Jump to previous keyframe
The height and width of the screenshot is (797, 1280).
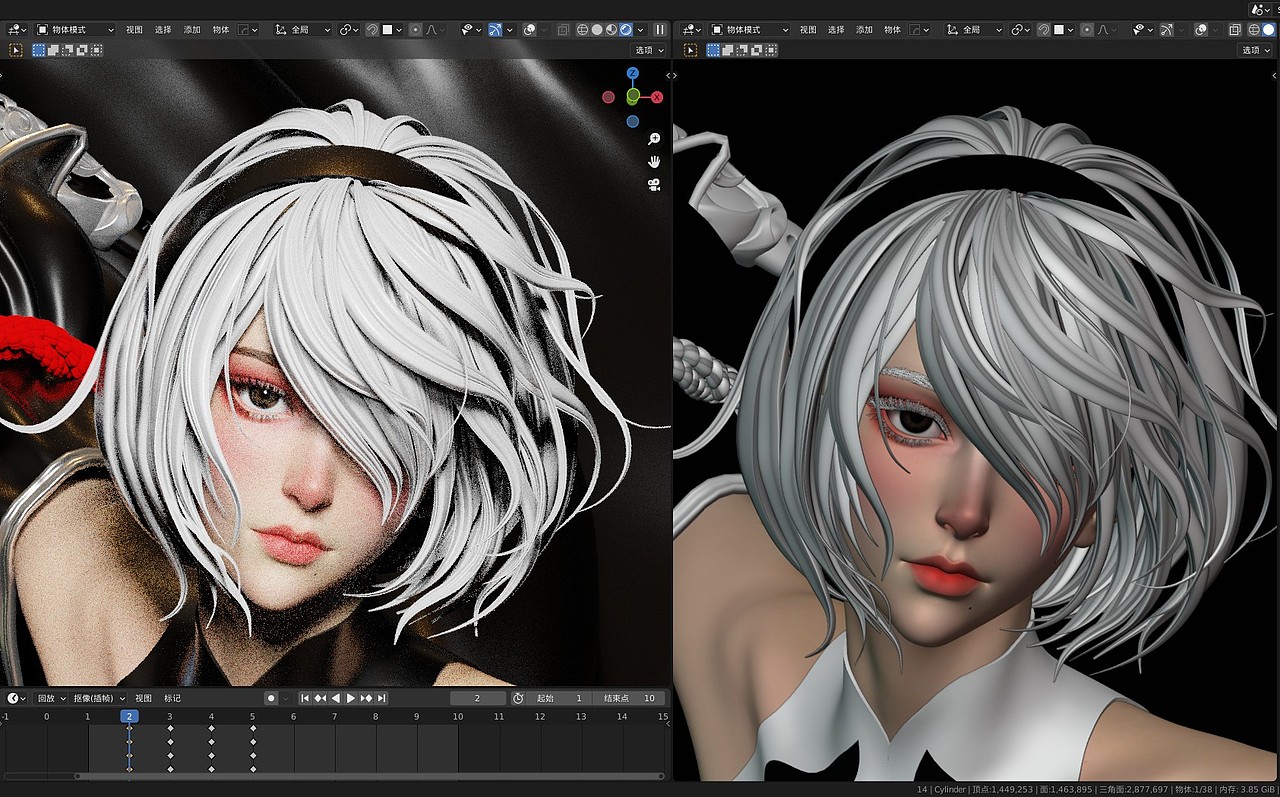320,698
